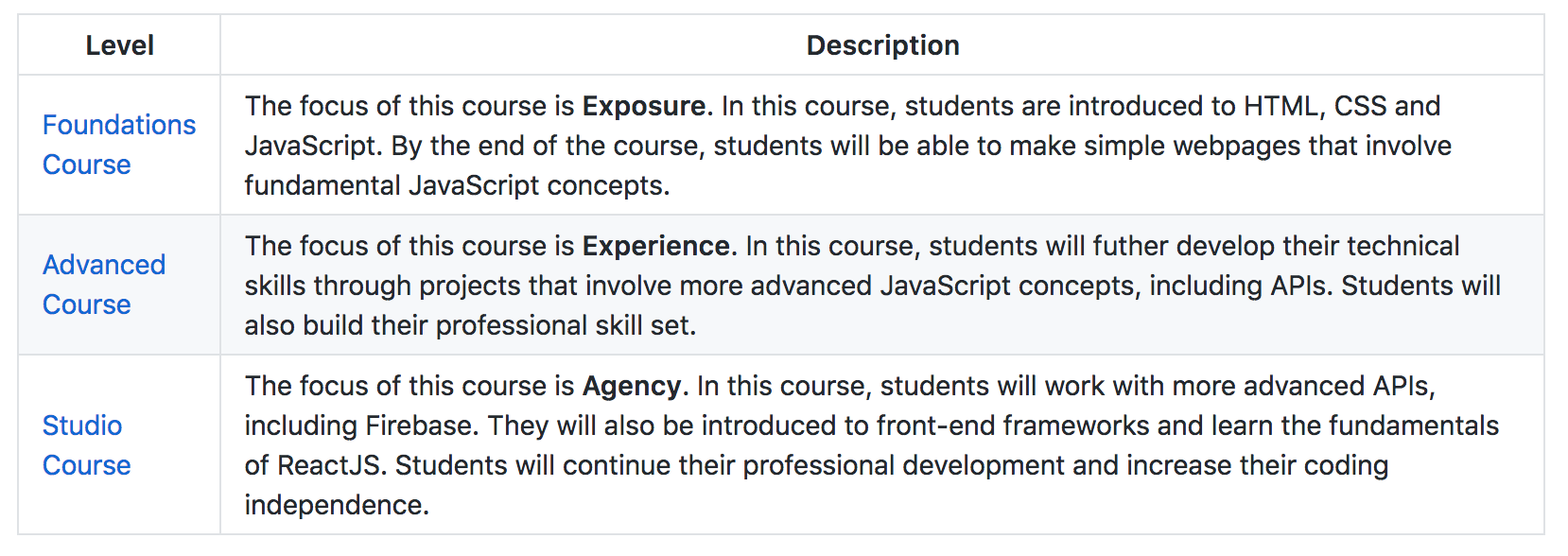Click the bold word Exposure
The image size is (1568, 556).
click(x=643, y=106)
